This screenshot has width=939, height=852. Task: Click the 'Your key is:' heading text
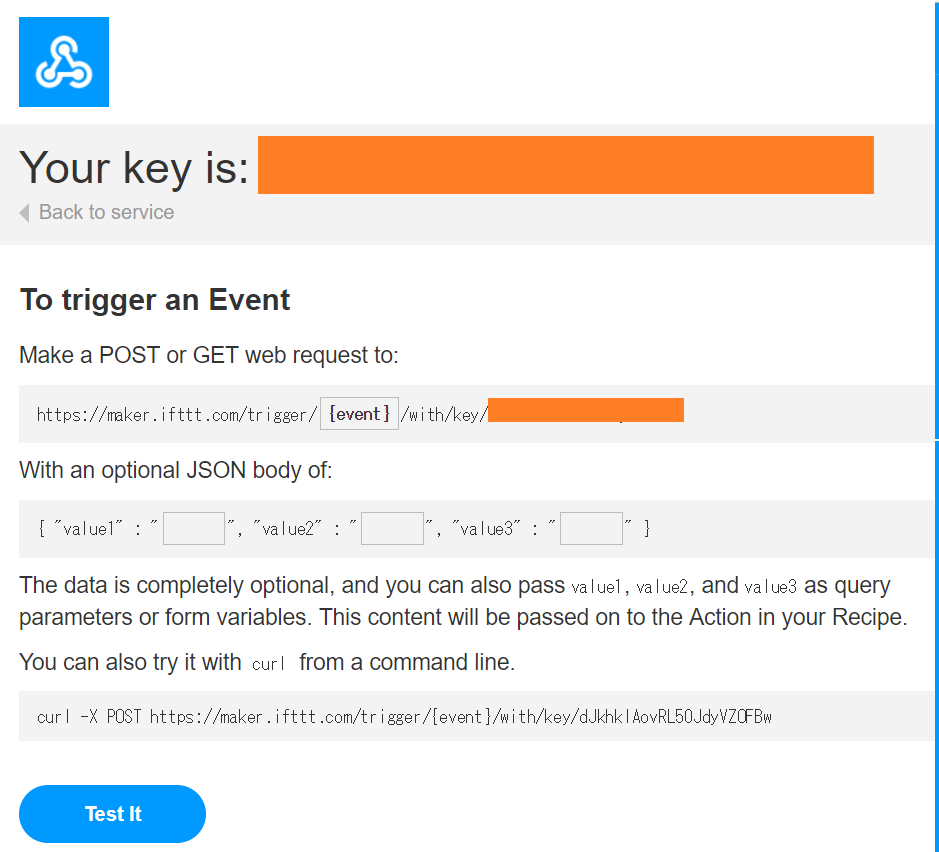tap(134, 167)
